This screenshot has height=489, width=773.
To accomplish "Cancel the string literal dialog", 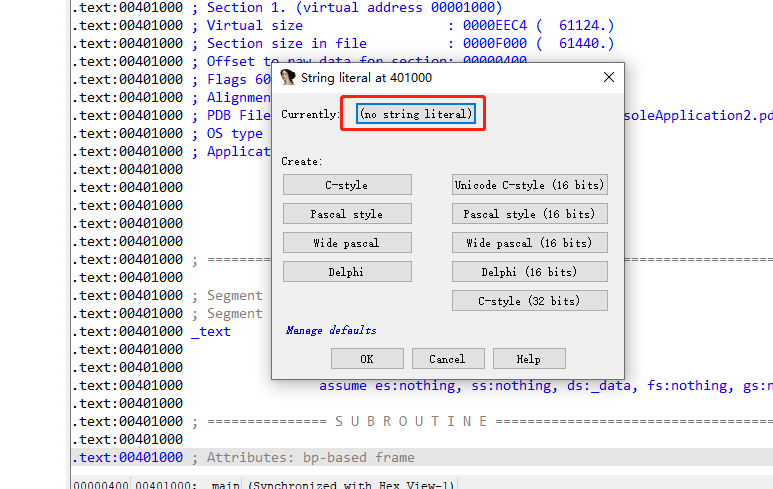I will coord(448,359).
